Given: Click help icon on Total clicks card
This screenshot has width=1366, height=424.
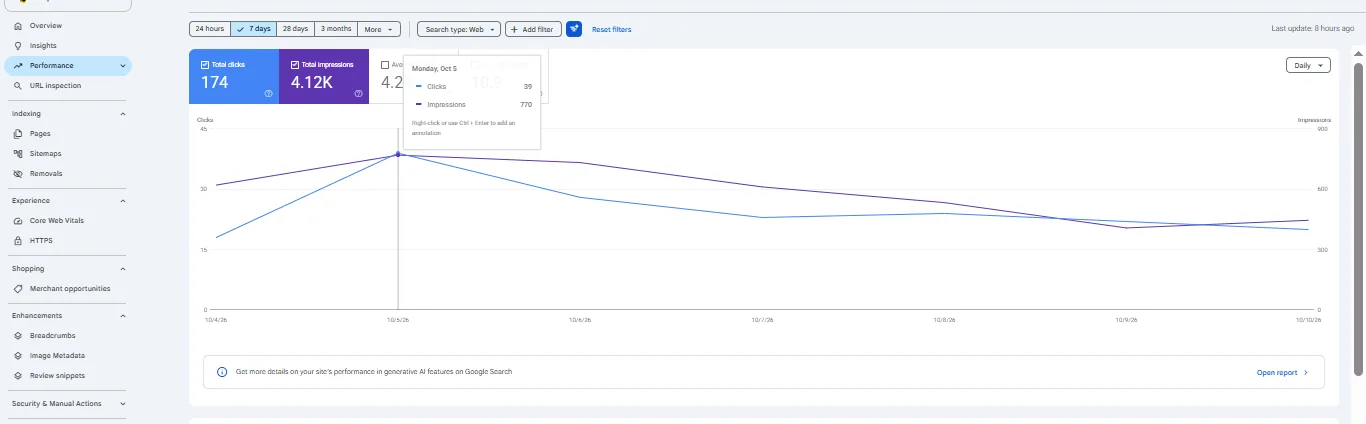Looking at the screenshot, I should (269, 93).
